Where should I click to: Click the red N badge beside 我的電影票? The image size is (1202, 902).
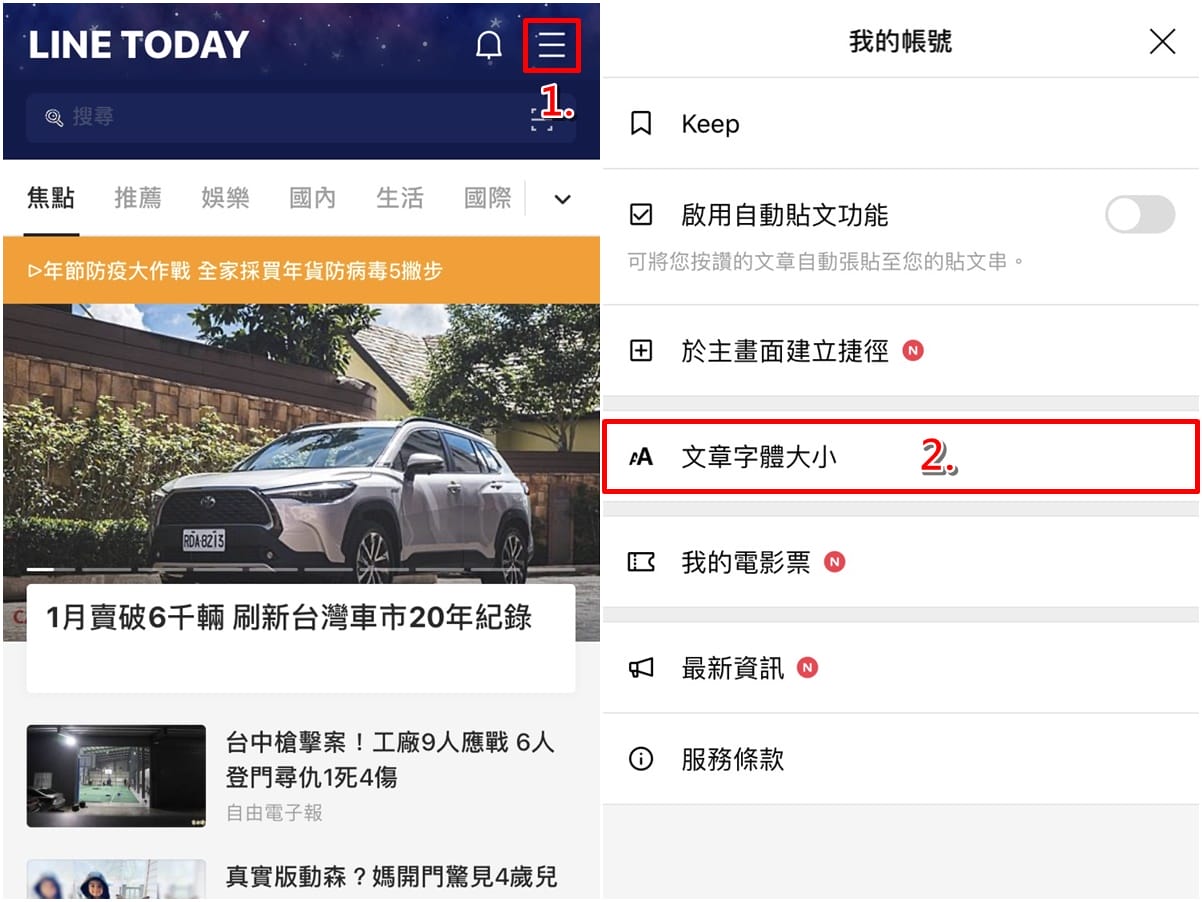[834, 562]
